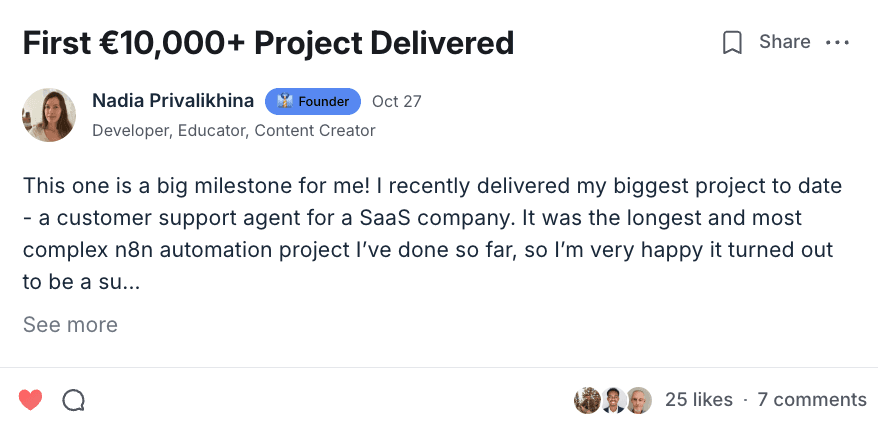Expand the post with See more

coord(70,325)
